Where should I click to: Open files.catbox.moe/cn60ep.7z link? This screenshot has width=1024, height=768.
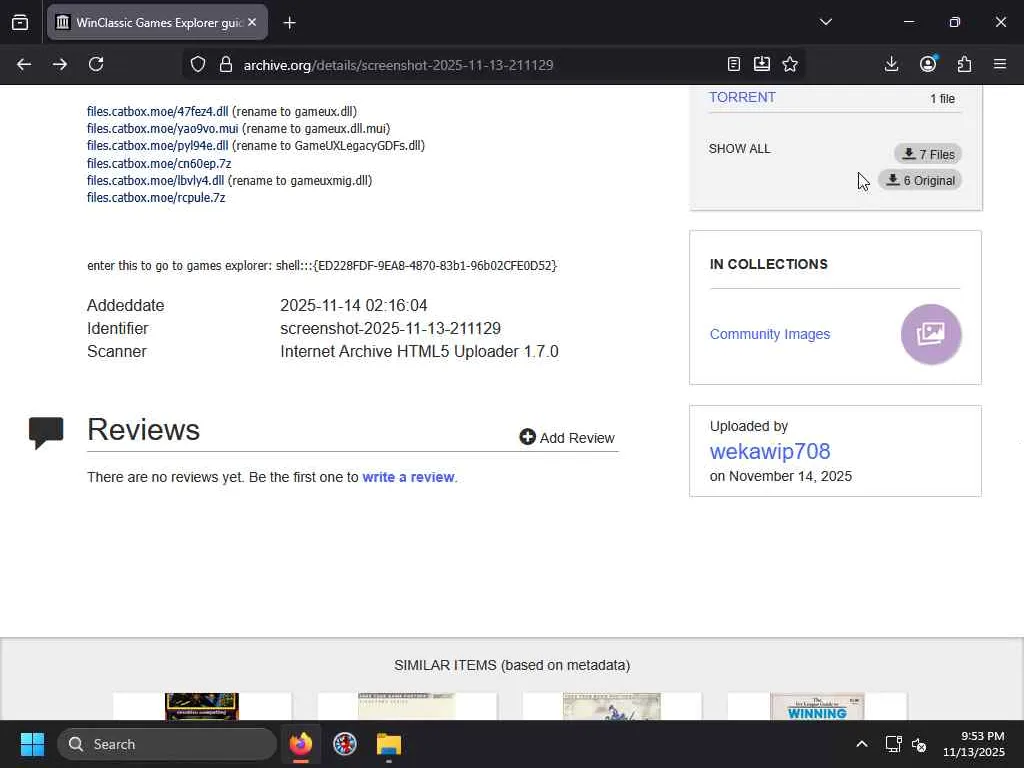point(159,163)
